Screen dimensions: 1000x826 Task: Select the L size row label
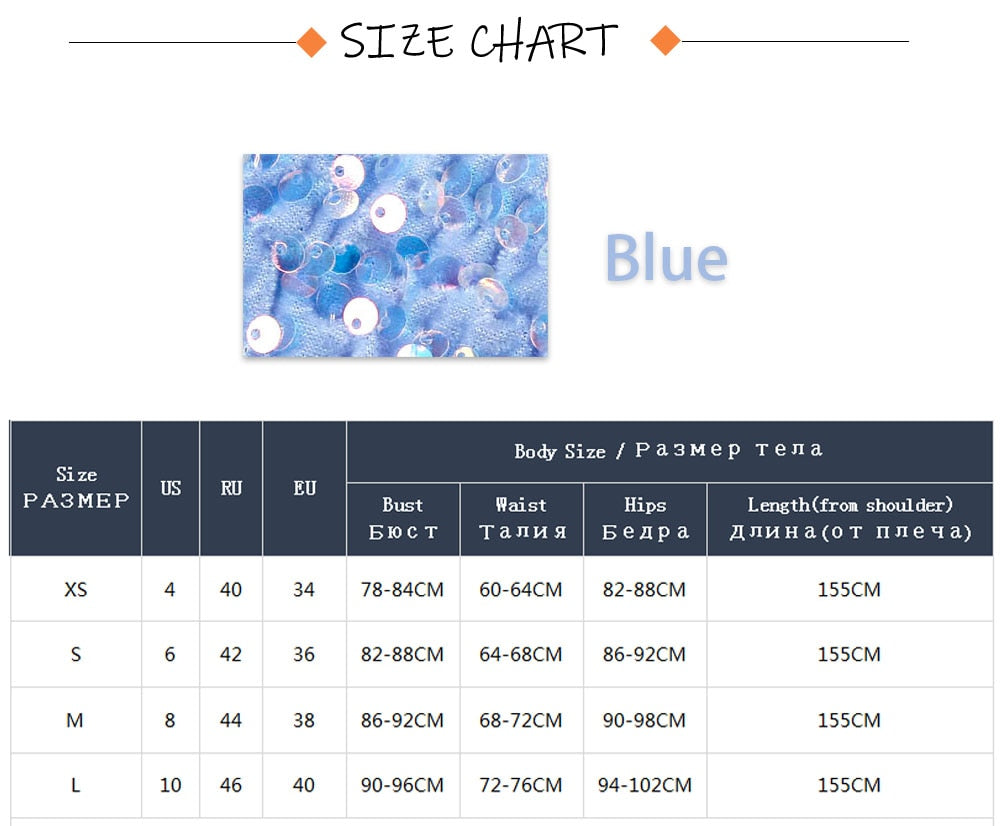tap(76, 785)
